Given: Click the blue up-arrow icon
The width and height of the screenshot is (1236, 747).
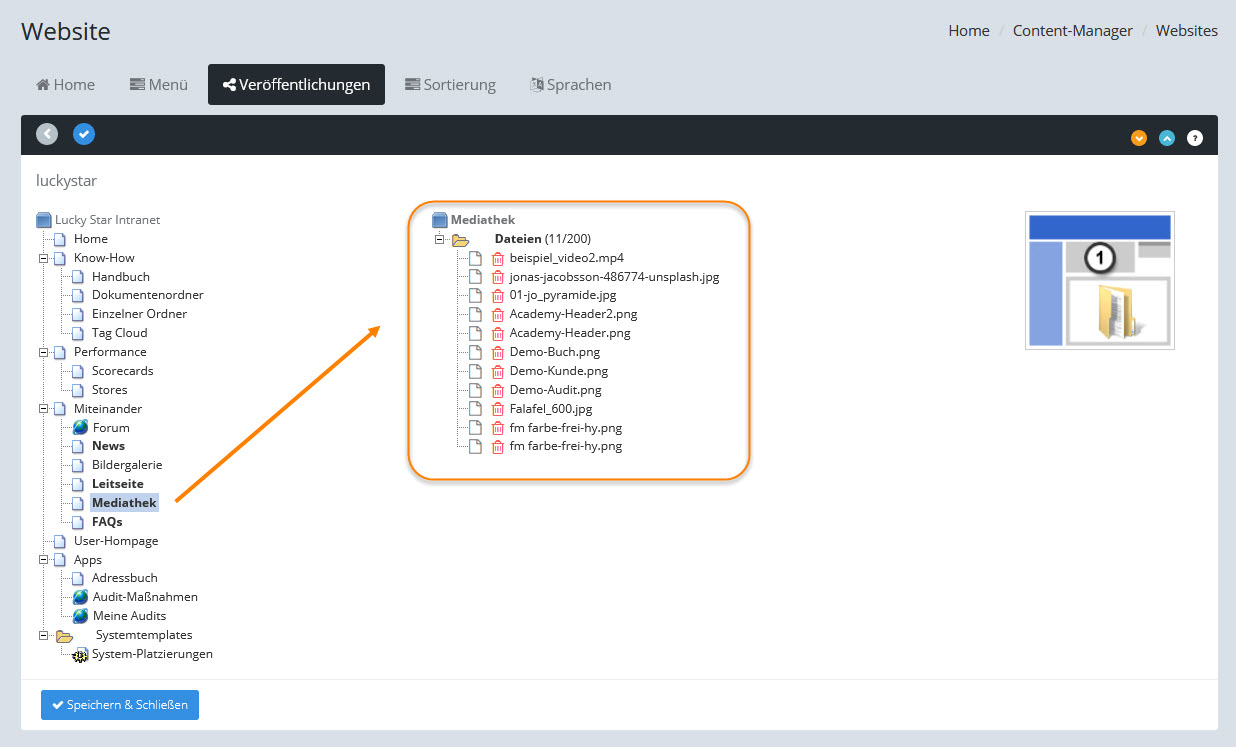Looking at the screenshot, I should point(1166,138).
